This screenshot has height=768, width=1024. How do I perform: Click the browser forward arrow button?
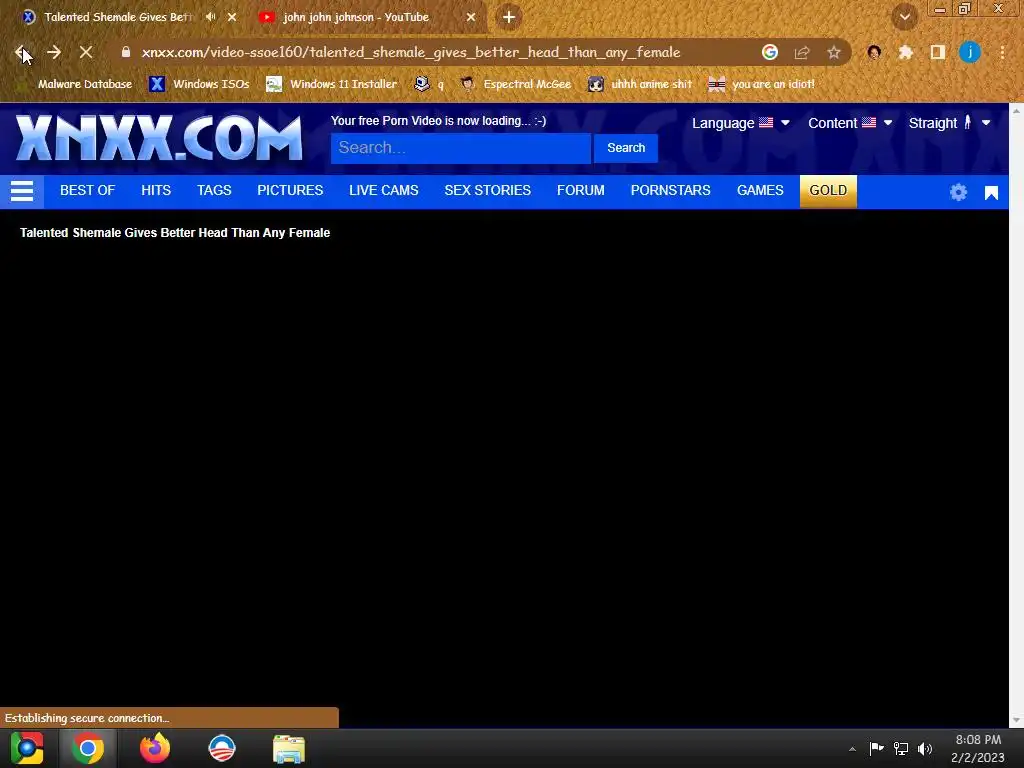(54, 53)
